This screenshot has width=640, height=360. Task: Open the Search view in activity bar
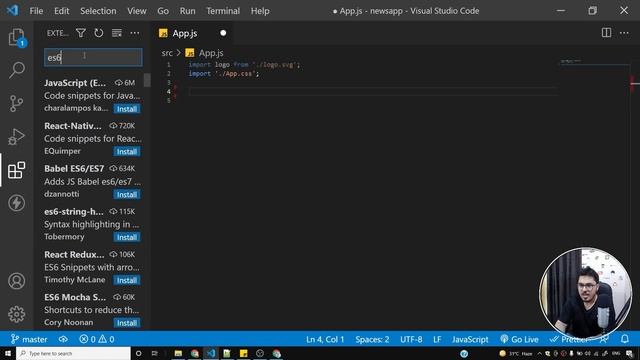pyautogui.click(x=17, y=70)
